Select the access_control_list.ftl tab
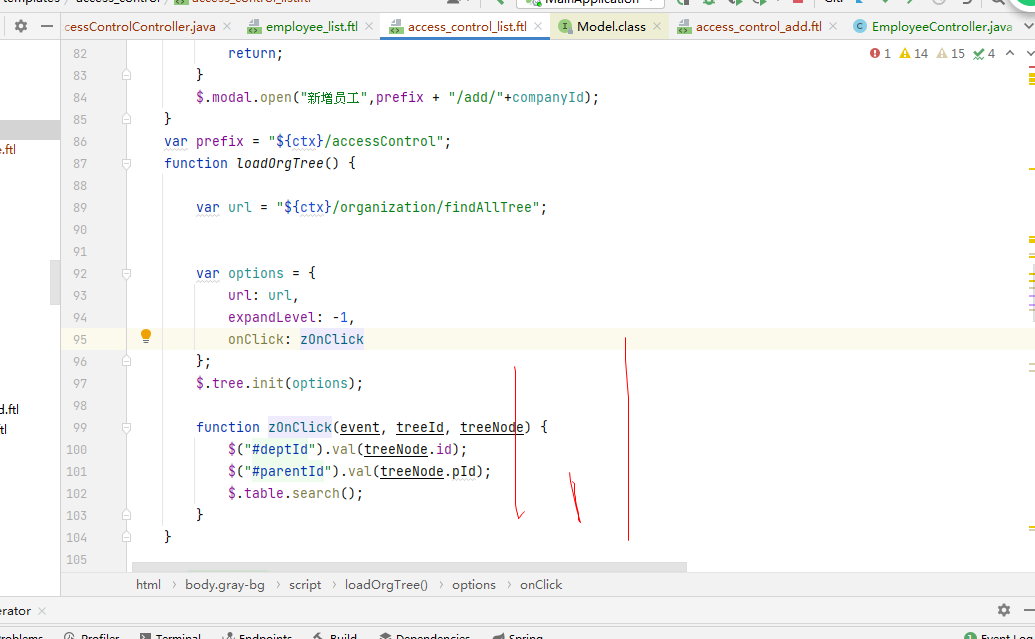 pyautogui.click(x=467, y=26)
